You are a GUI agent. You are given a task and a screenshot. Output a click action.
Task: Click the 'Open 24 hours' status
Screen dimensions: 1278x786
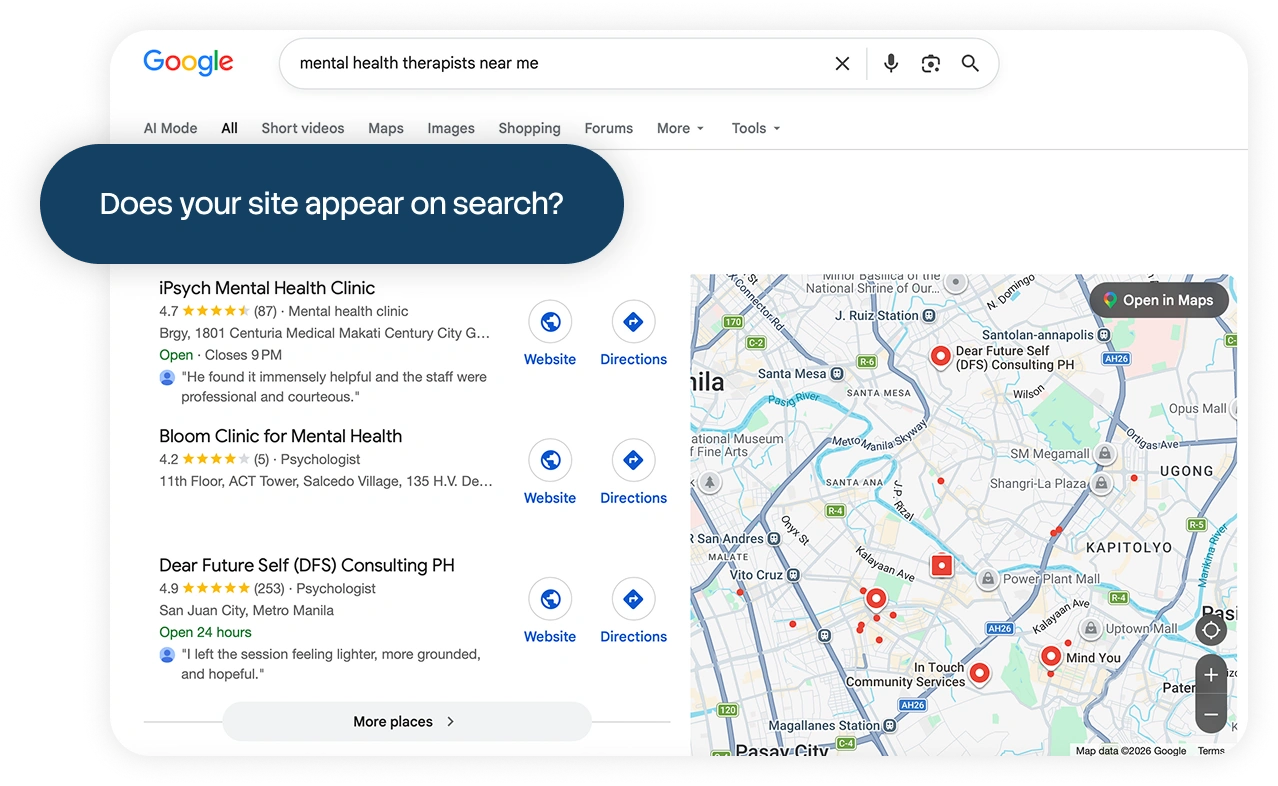205,632
